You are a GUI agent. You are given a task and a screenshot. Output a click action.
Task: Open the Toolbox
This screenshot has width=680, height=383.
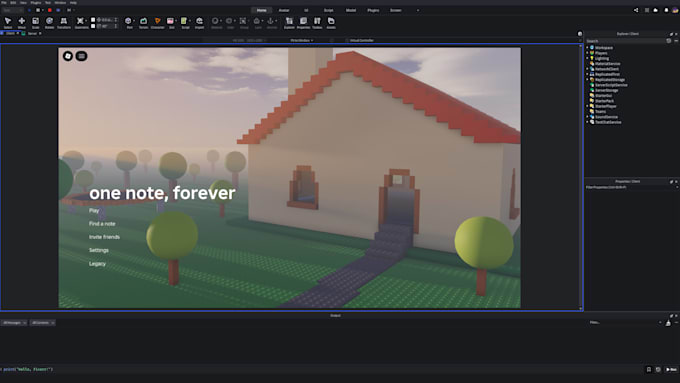(317, 23)
